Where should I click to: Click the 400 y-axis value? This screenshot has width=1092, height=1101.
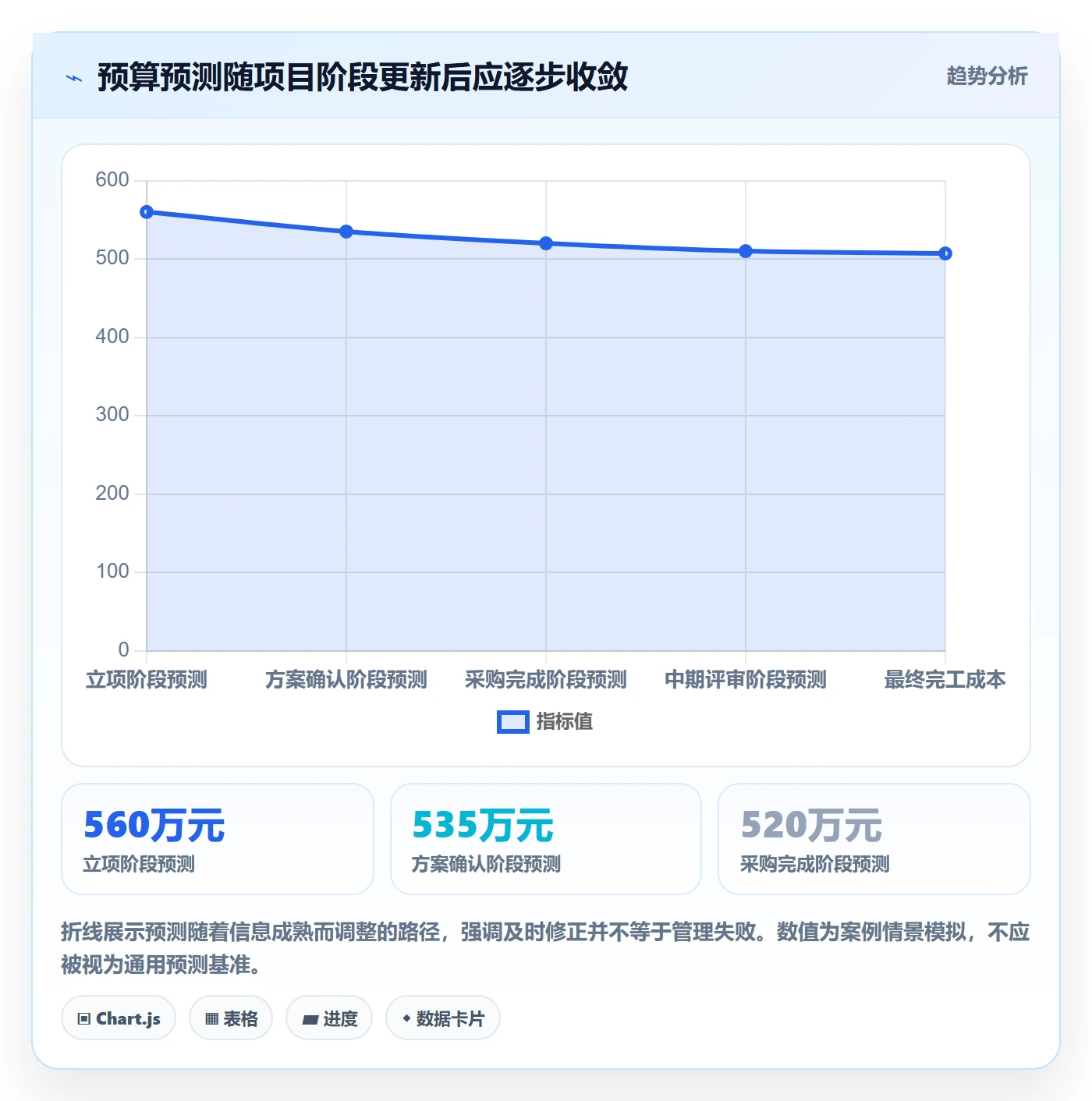coord(112,337)
